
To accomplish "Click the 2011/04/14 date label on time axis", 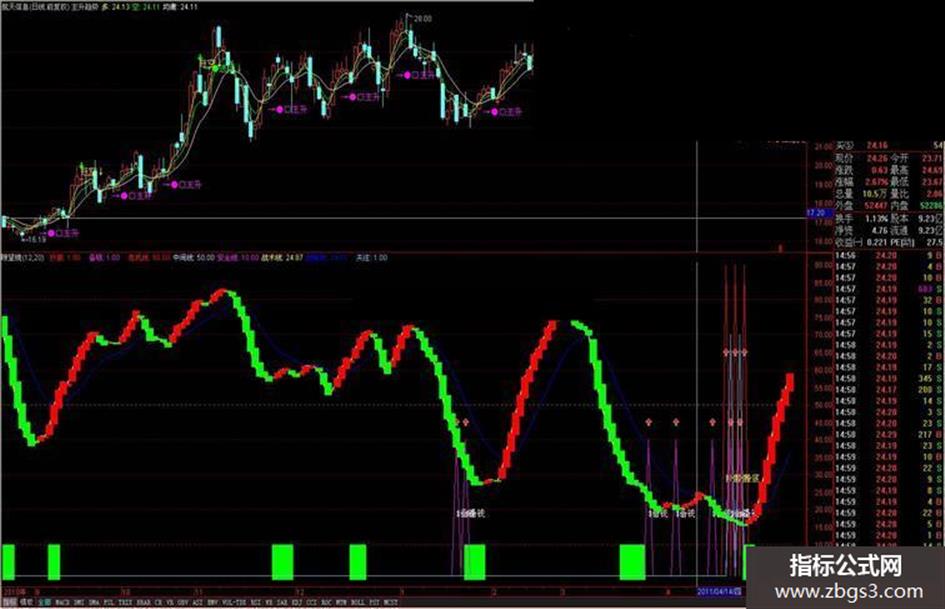I will (720, 592).
